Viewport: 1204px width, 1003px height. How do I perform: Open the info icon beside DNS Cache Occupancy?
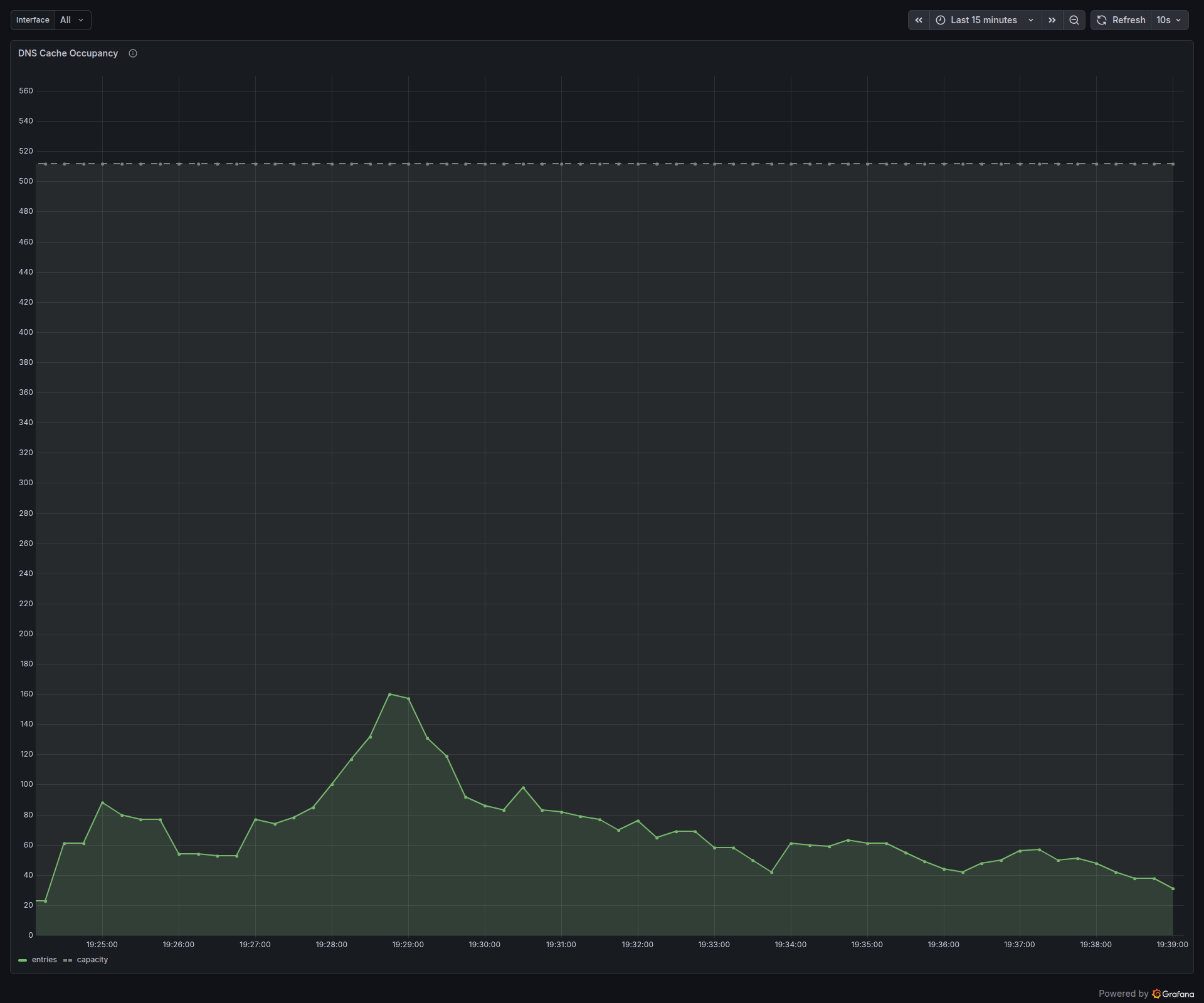point(132,53)
